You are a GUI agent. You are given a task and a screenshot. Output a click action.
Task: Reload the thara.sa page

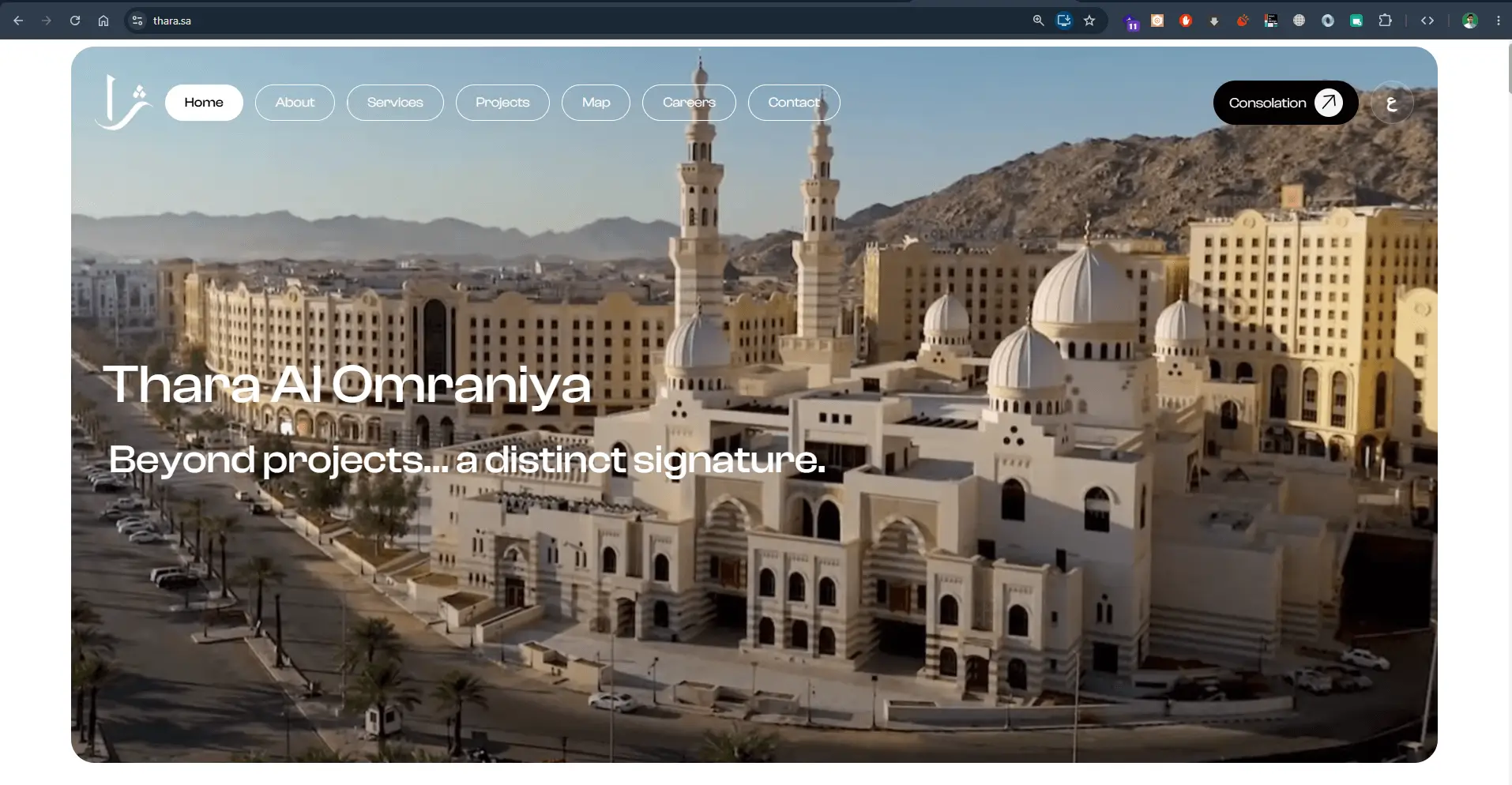[x=75, y=21]
